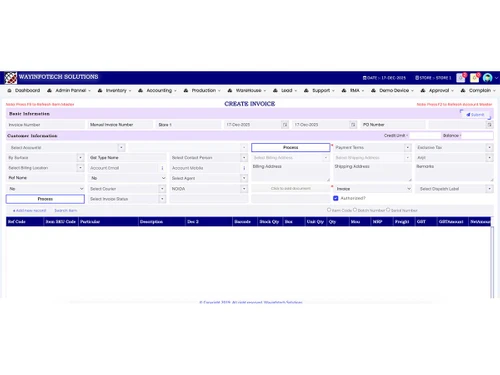Image resolution: width=500 pixels, height=375 pixels.
Task: Focus the Manual Invoice Number field
Action: [x=120, y=125]
